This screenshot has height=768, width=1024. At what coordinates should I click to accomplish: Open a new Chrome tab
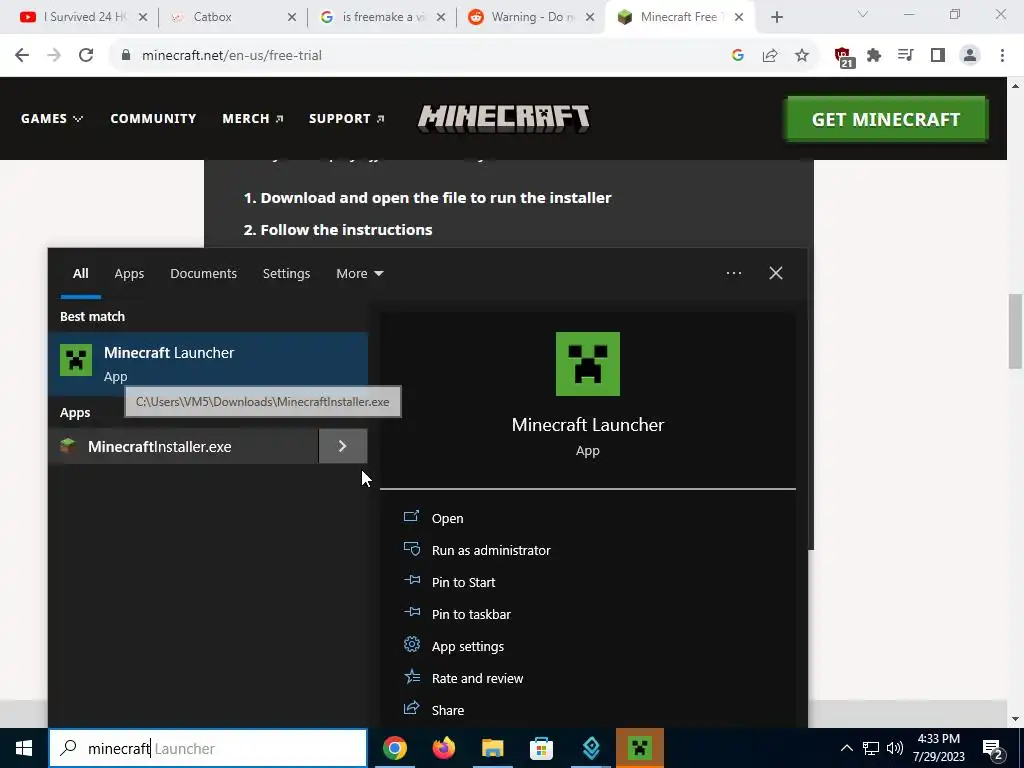pyautogui.click(x=776, y=18)
